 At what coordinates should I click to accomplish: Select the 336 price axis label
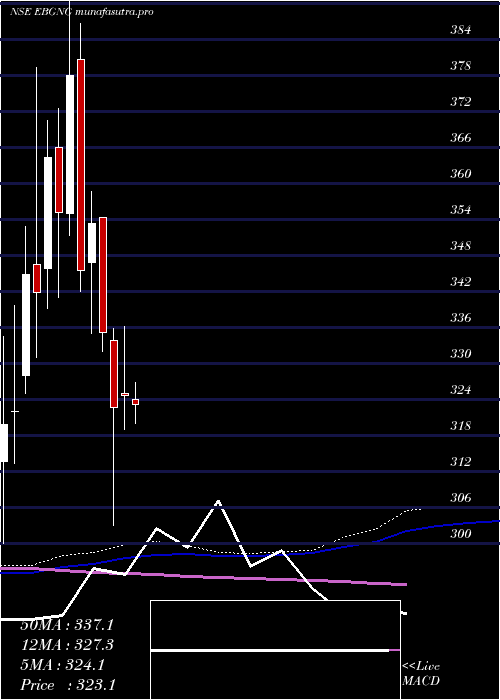[x=460, y=318]
